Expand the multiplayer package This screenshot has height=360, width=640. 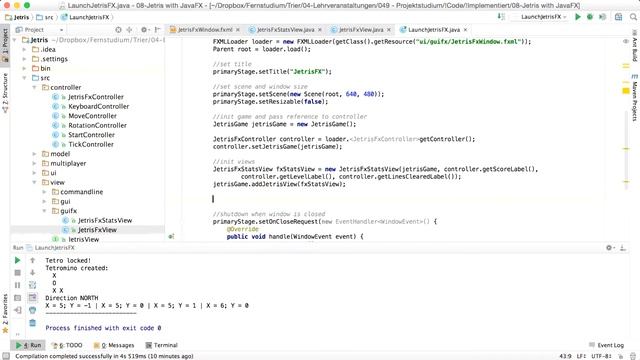(35, 163)
